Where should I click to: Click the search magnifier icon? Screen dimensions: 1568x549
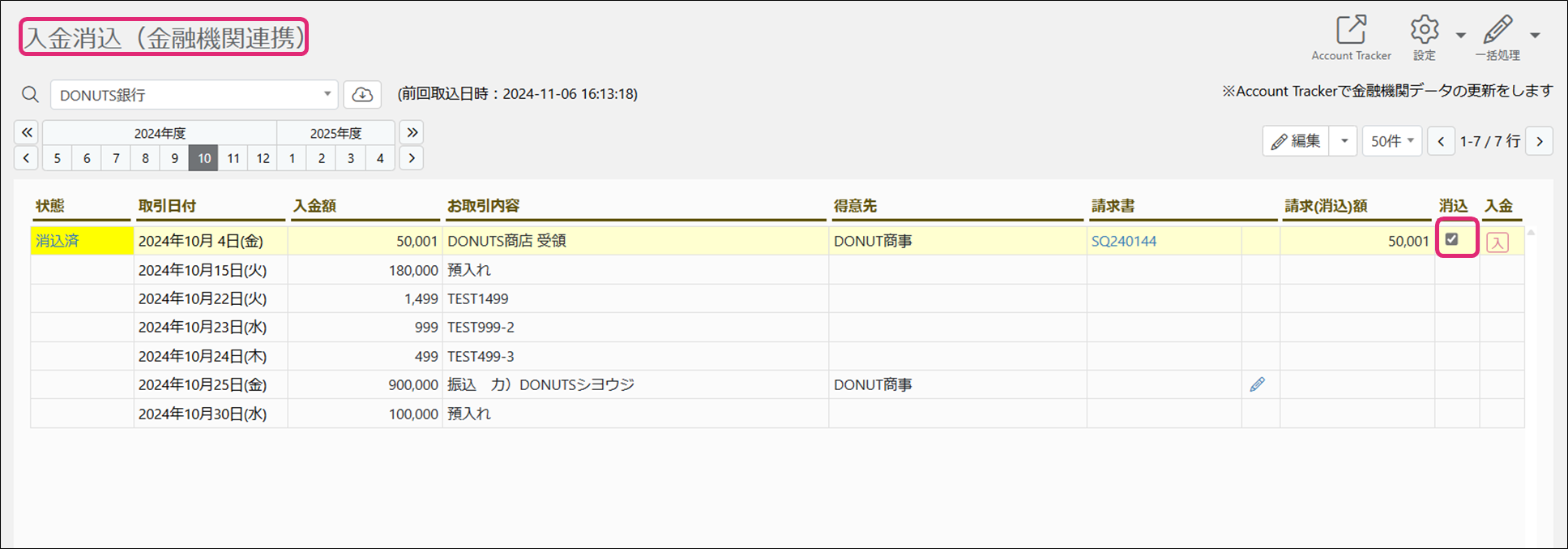[30, 95]
